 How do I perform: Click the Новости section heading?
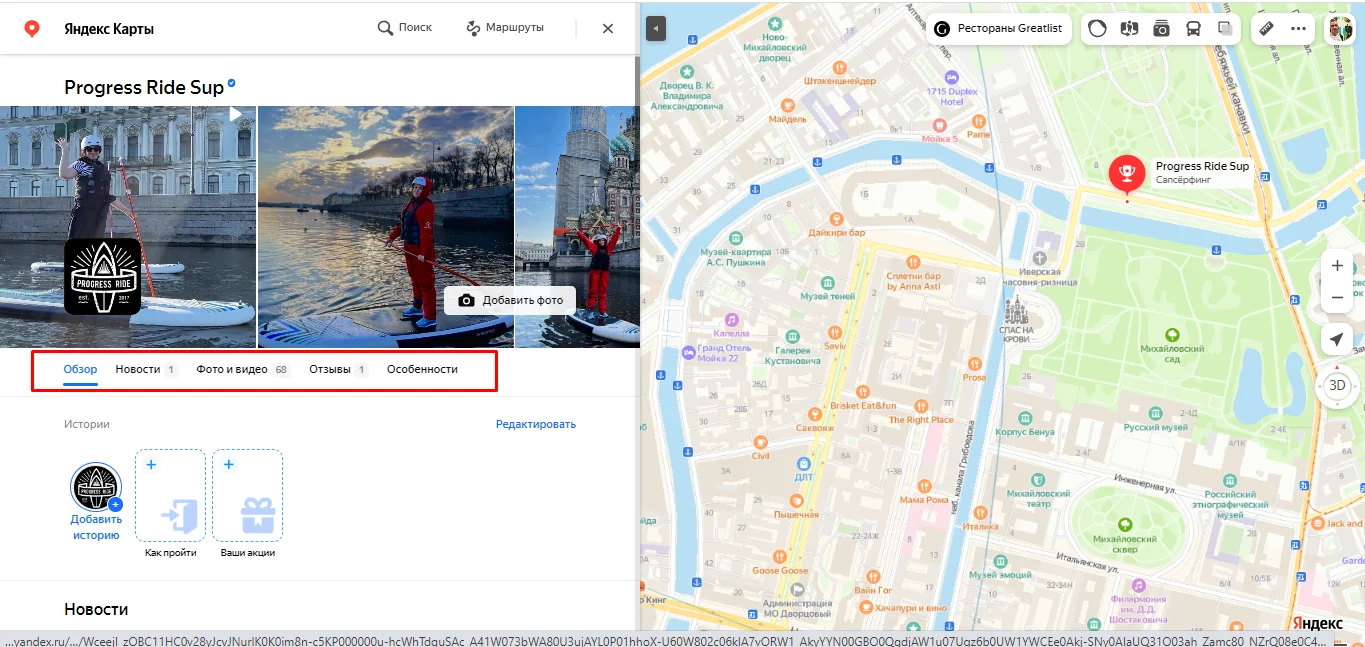coord(96,609)
